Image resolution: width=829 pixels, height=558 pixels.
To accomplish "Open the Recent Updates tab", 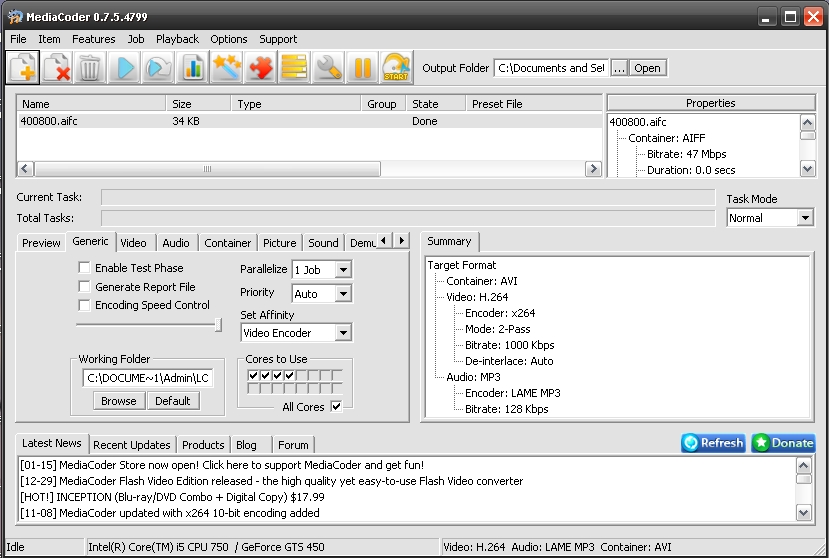I will click(x=132, y=445).
